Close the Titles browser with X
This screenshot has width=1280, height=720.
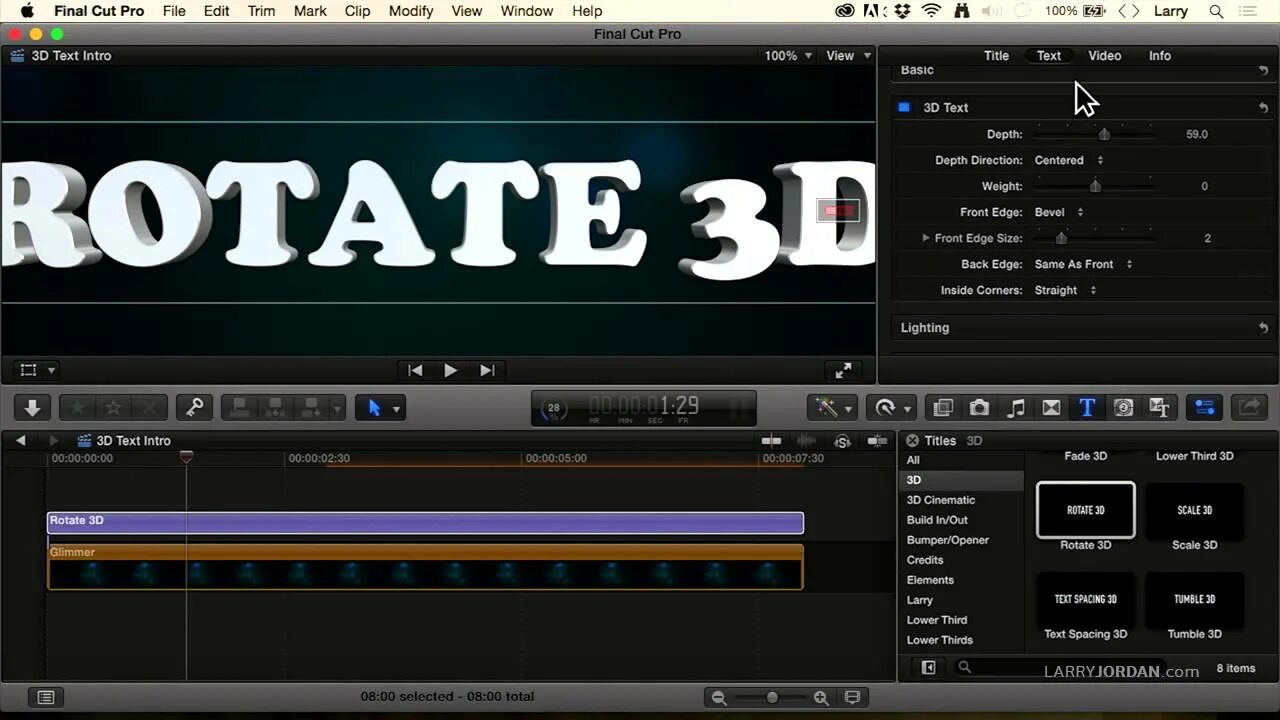click(x=912, y=441)
